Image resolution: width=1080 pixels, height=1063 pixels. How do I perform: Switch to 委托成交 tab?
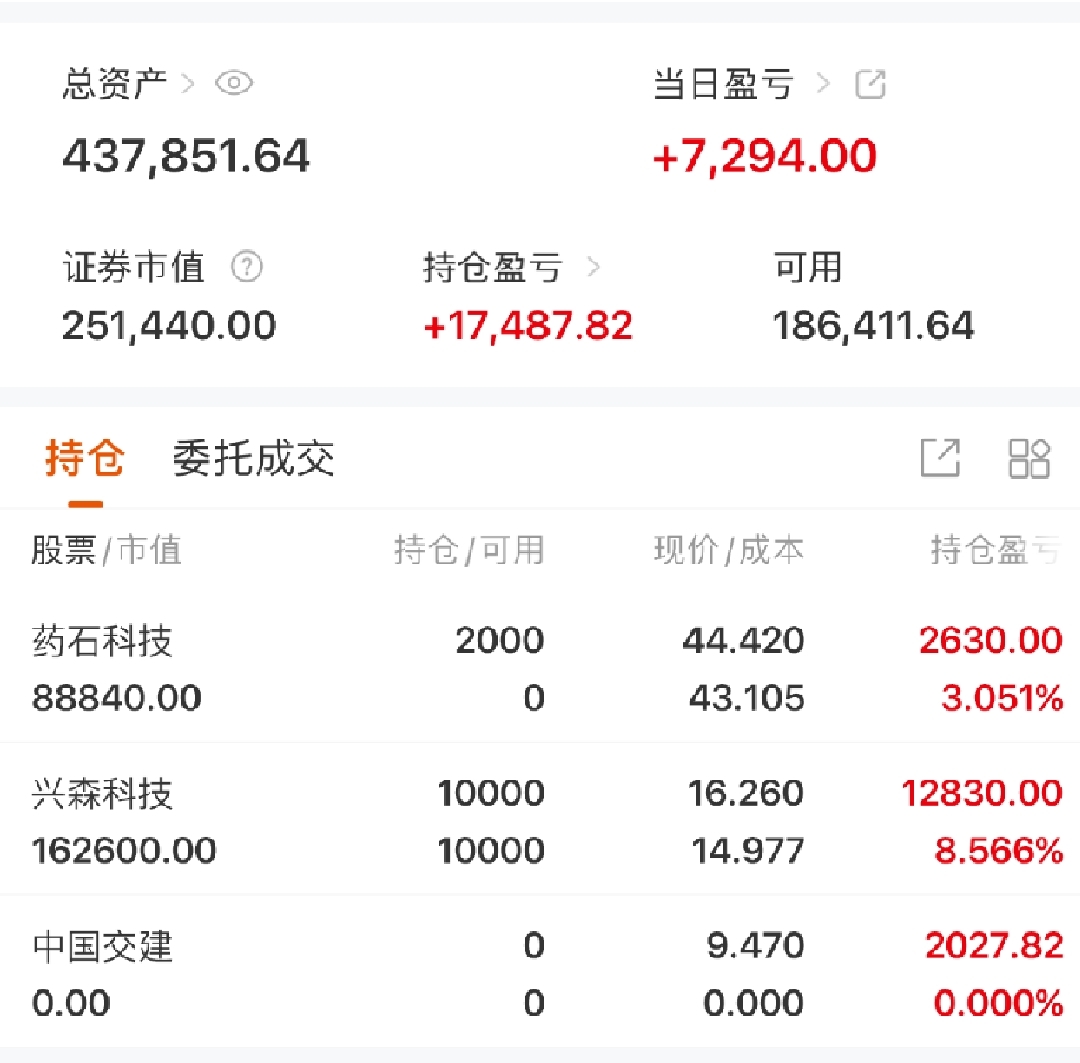[253, 457]
